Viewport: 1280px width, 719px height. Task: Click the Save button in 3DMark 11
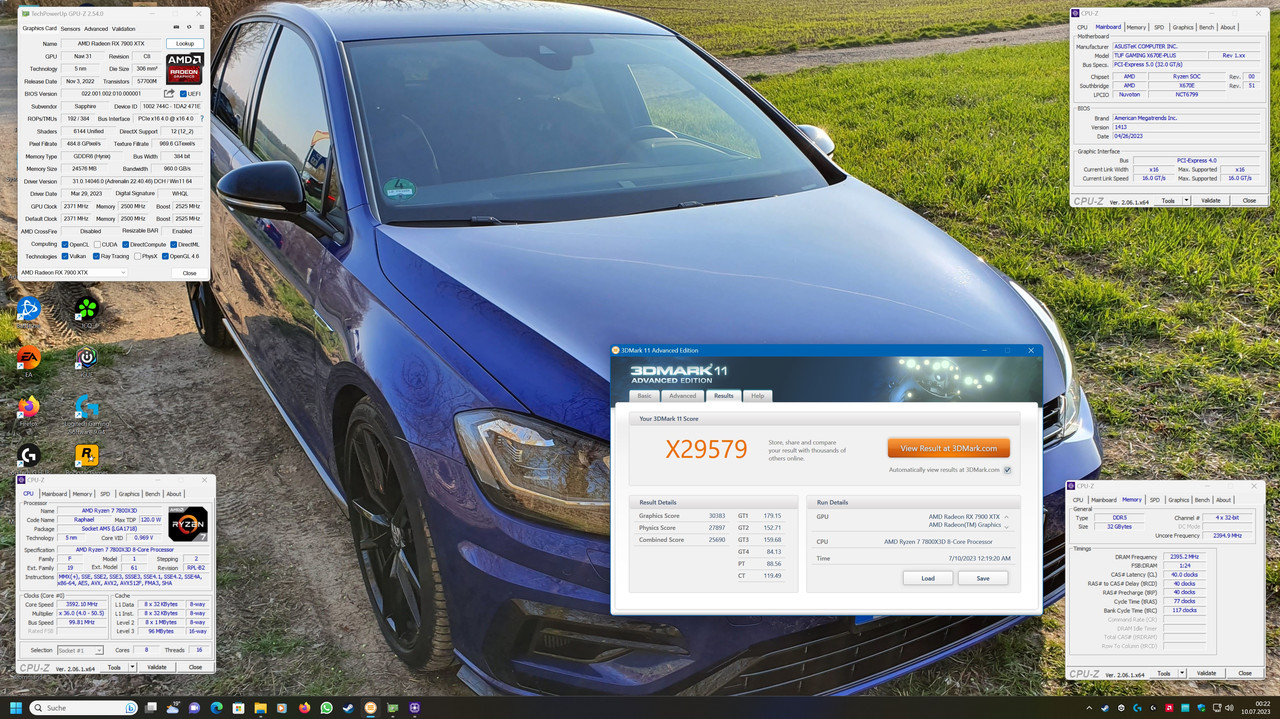983,578
